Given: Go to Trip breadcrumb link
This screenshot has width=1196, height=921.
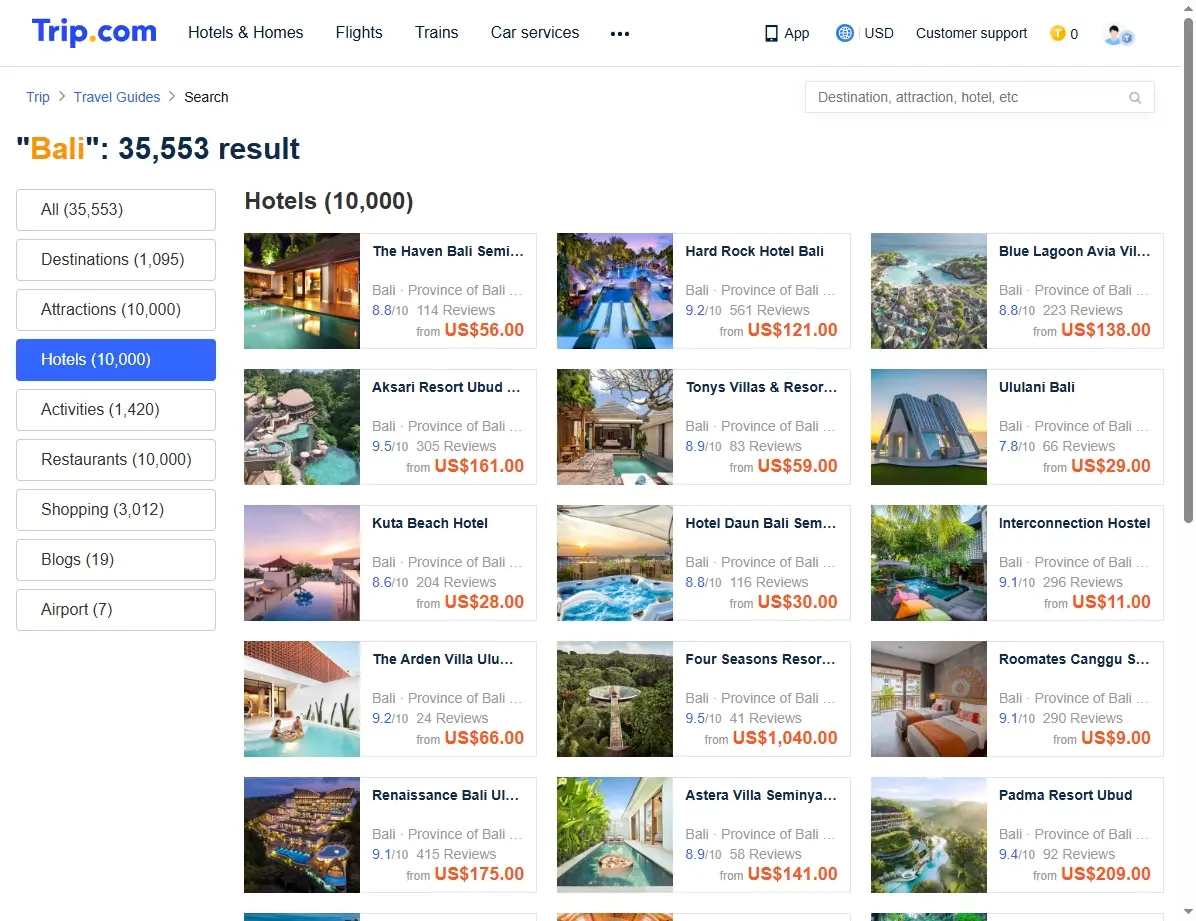Looking at the screenshot, I should click(x=37, y=97).
